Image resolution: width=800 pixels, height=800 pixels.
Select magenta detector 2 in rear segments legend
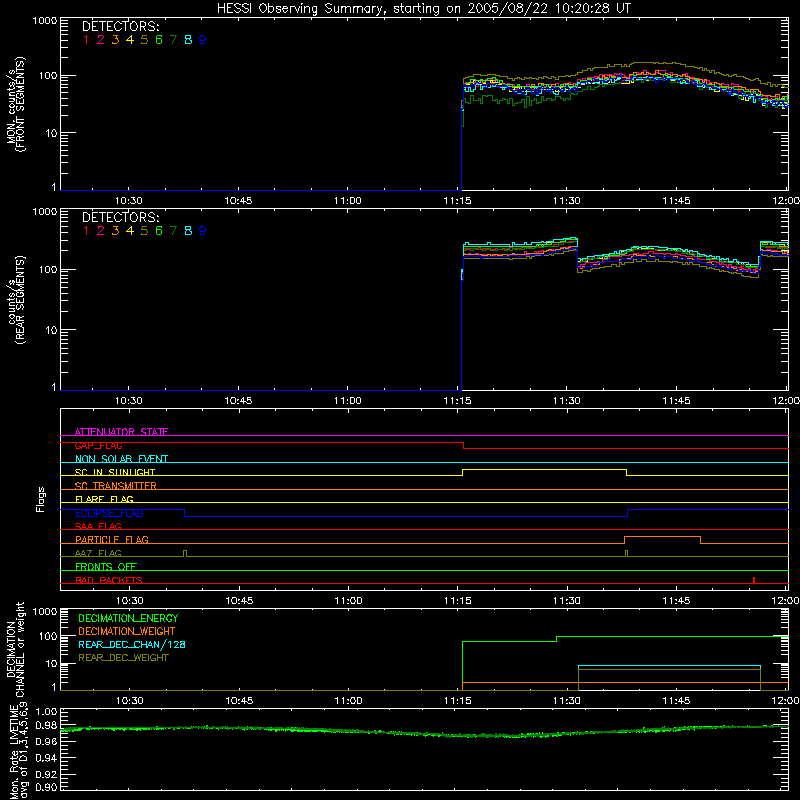click(x=101, y=231)
